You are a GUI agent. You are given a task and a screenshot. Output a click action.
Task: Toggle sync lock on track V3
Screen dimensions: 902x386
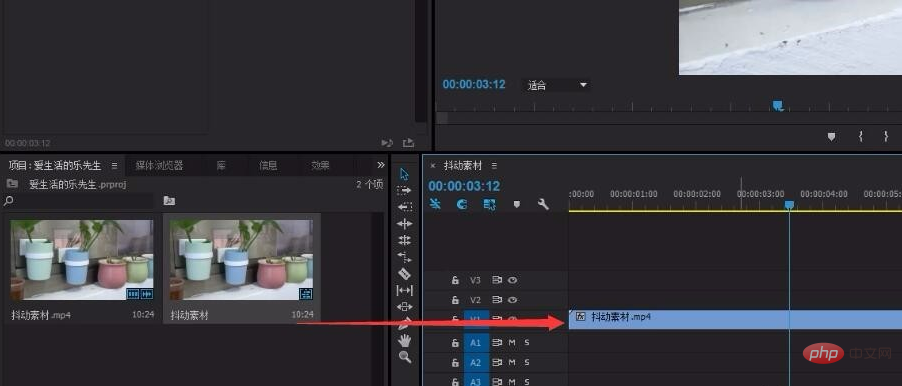(x=497, y=280)
